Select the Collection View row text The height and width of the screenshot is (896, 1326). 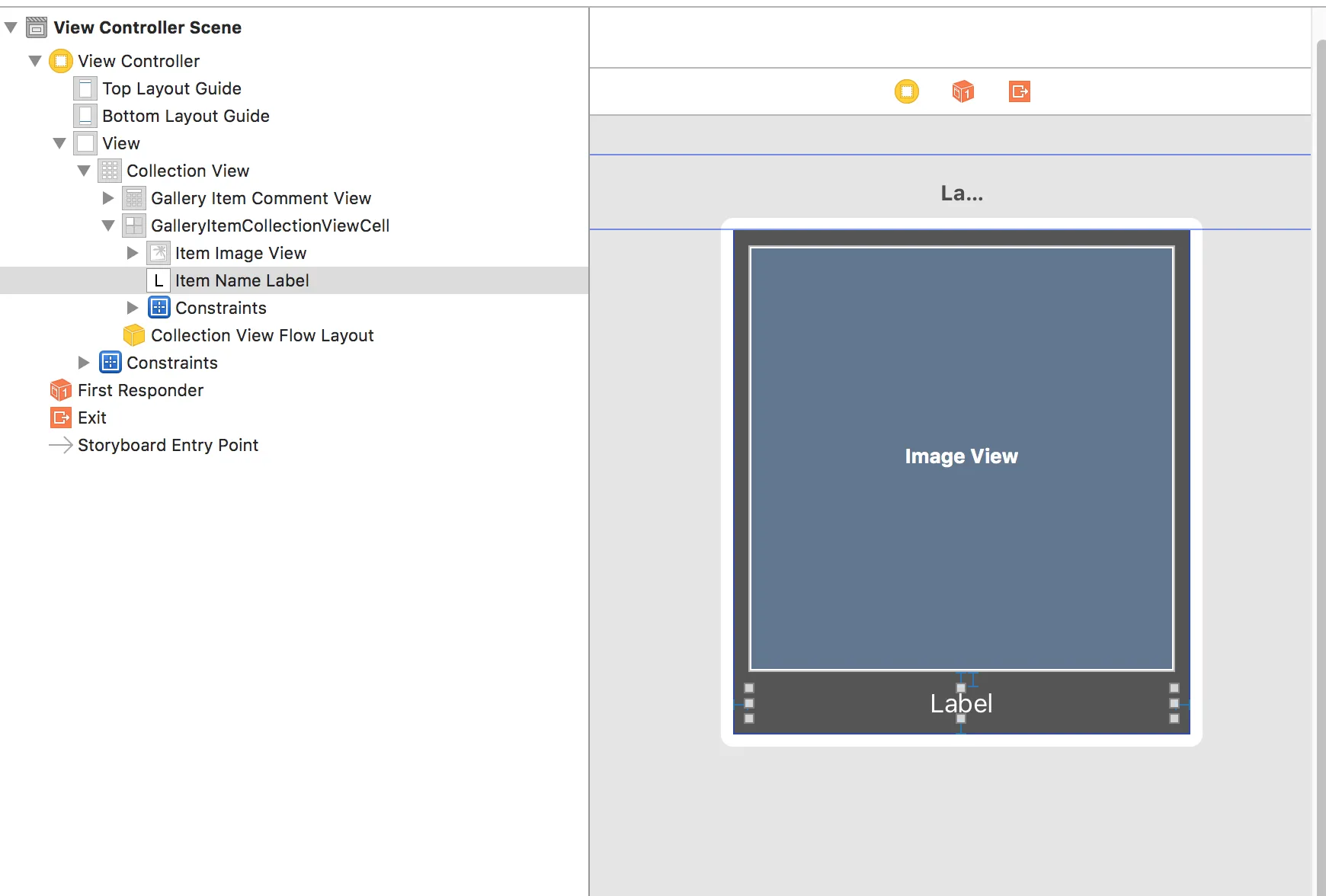point(188,171)
